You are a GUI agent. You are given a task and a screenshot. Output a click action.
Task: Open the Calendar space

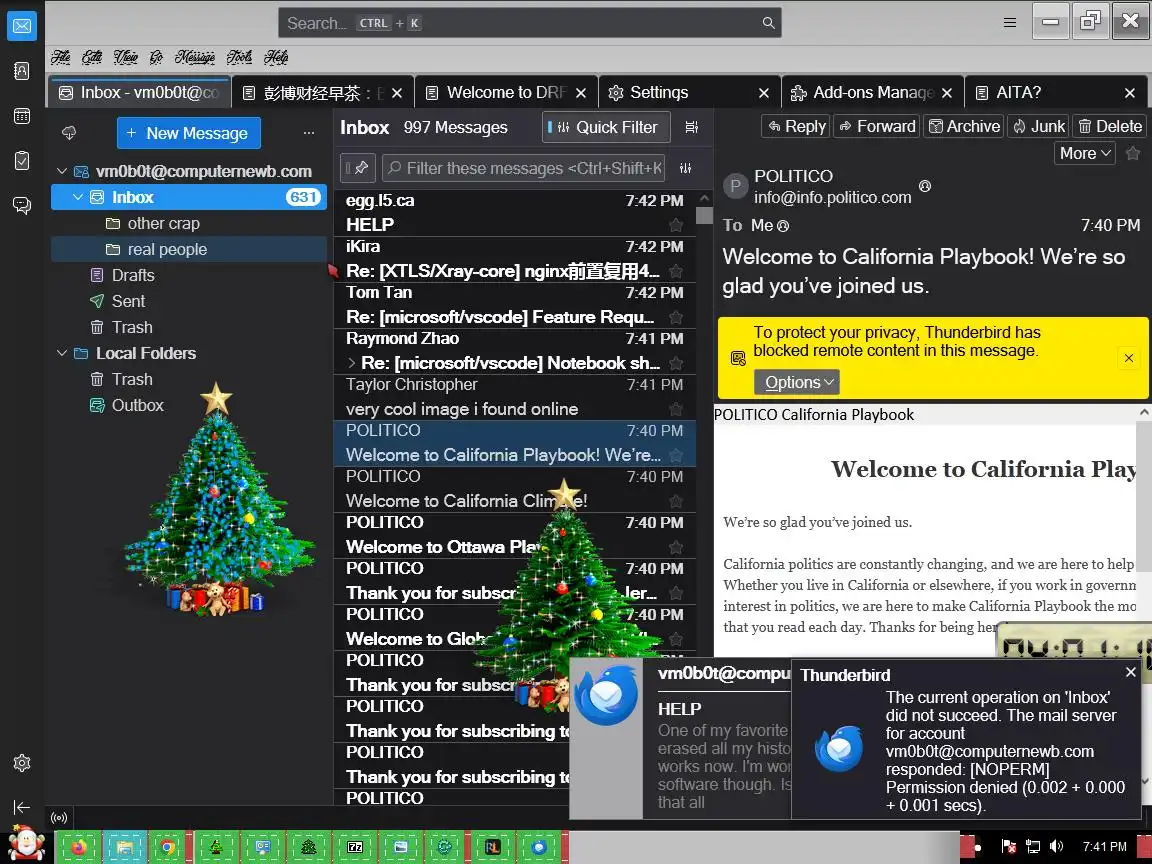22,116
